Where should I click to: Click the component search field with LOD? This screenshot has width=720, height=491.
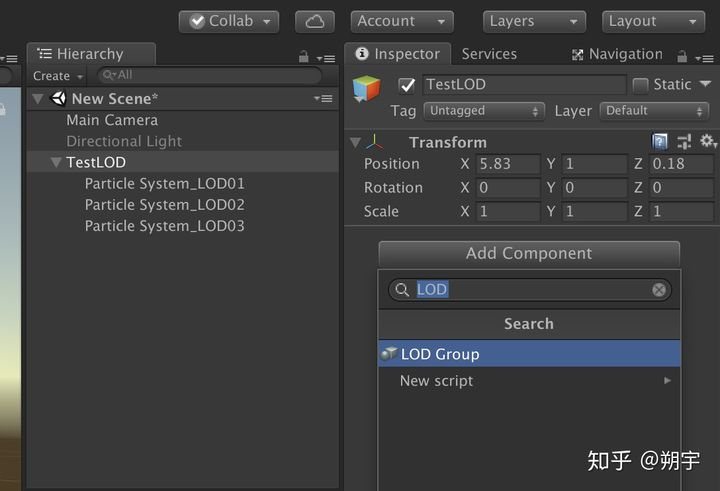530,290
